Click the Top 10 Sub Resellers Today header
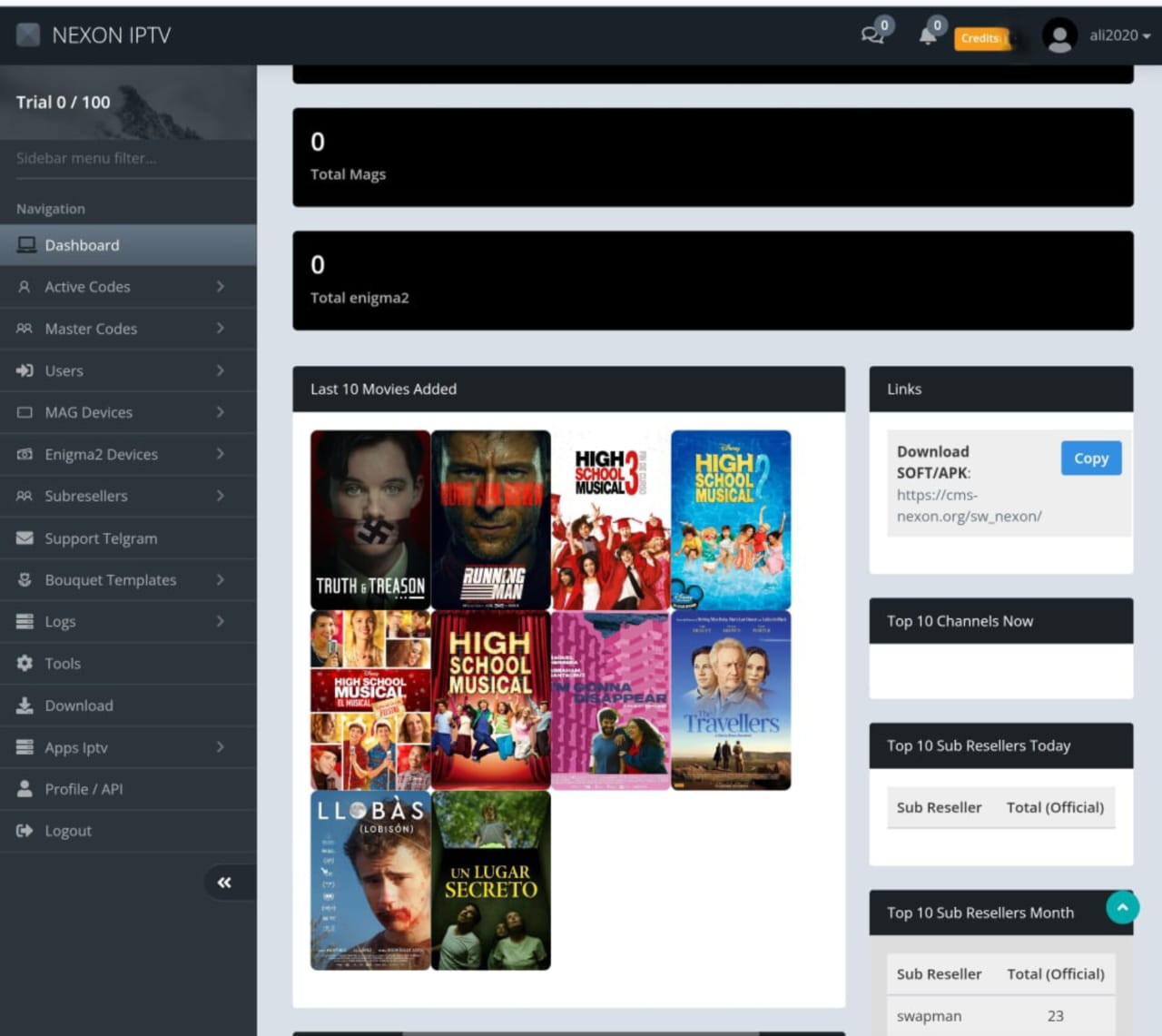The image size is (1162, 1036). (x=1001, y=745)
